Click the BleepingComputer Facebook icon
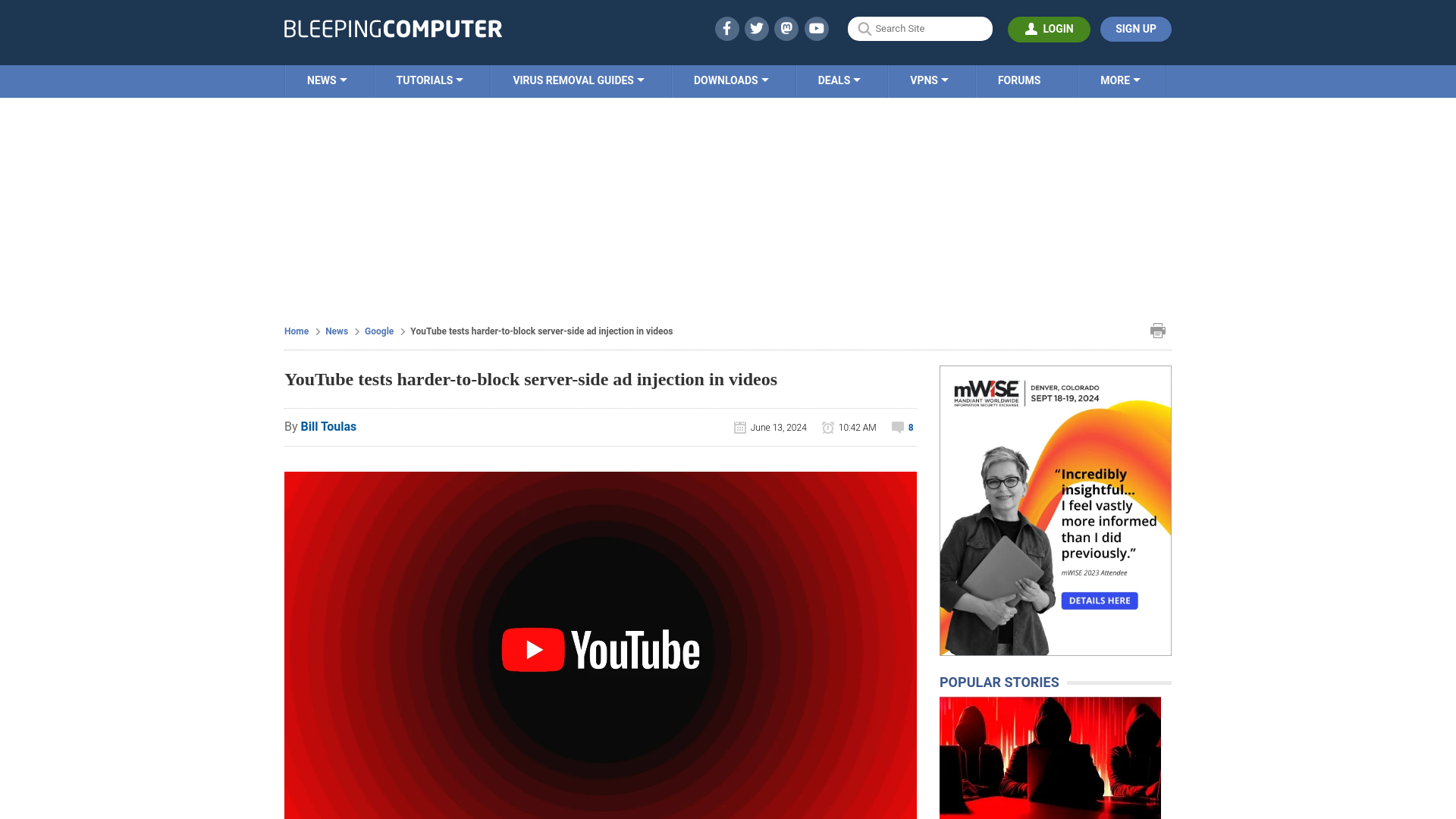This screenshot has height=819, width=1456. (x=727, y=28)
